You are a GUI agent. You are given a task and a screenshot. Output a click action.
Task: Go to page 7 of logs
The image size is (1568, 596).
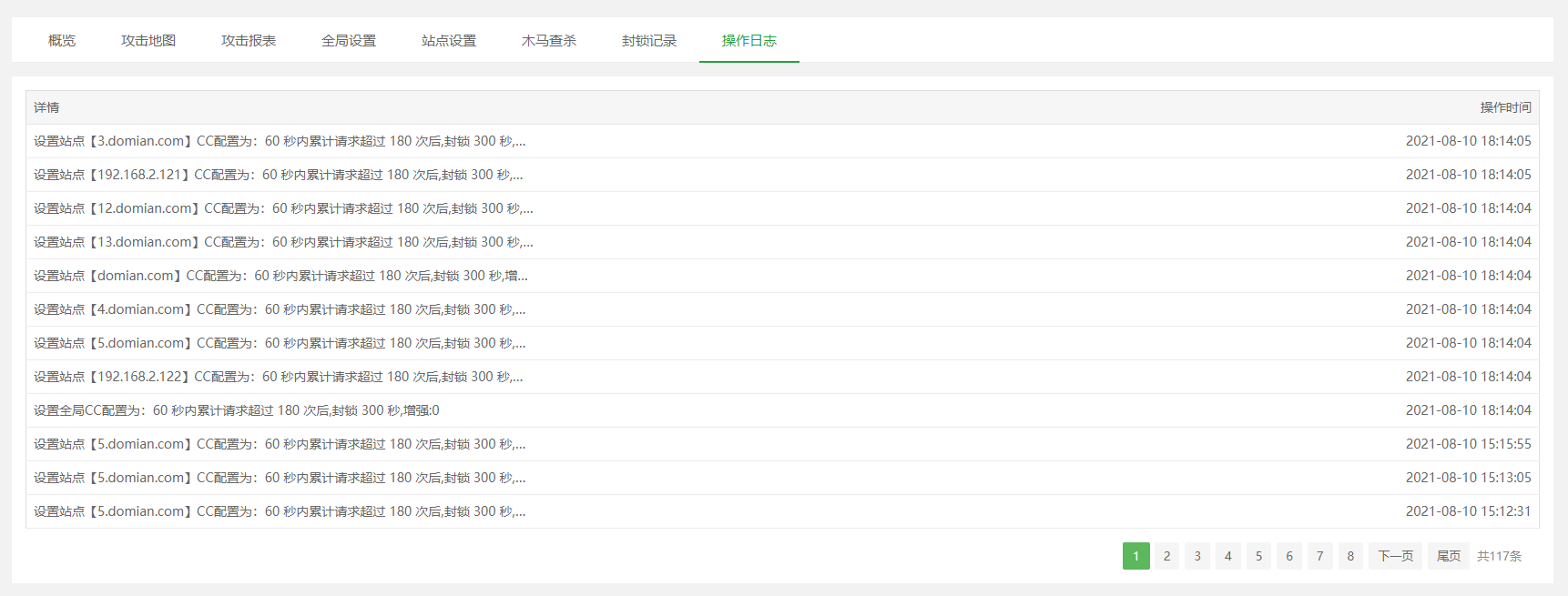[x=1319, y=556]
